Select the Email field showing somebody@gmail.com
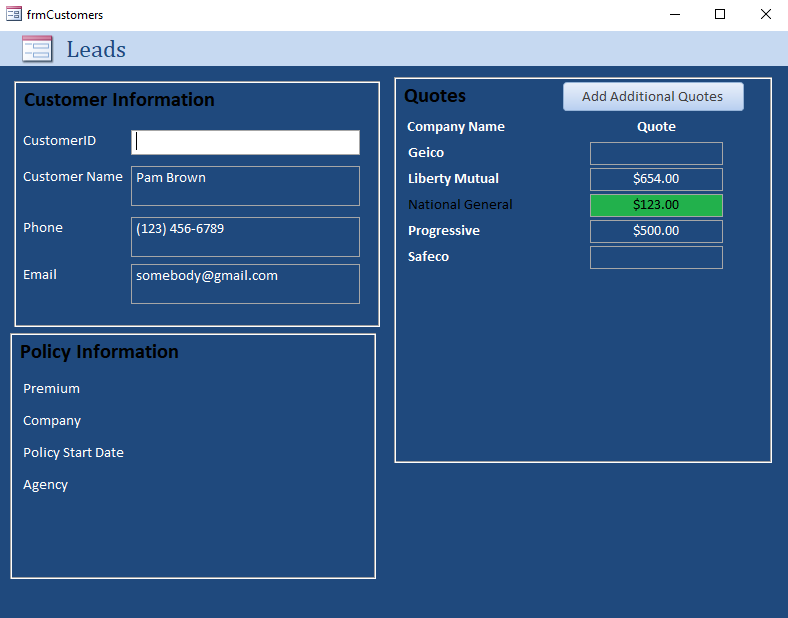This screenshot has width=788, height=618. click(245, 284)
